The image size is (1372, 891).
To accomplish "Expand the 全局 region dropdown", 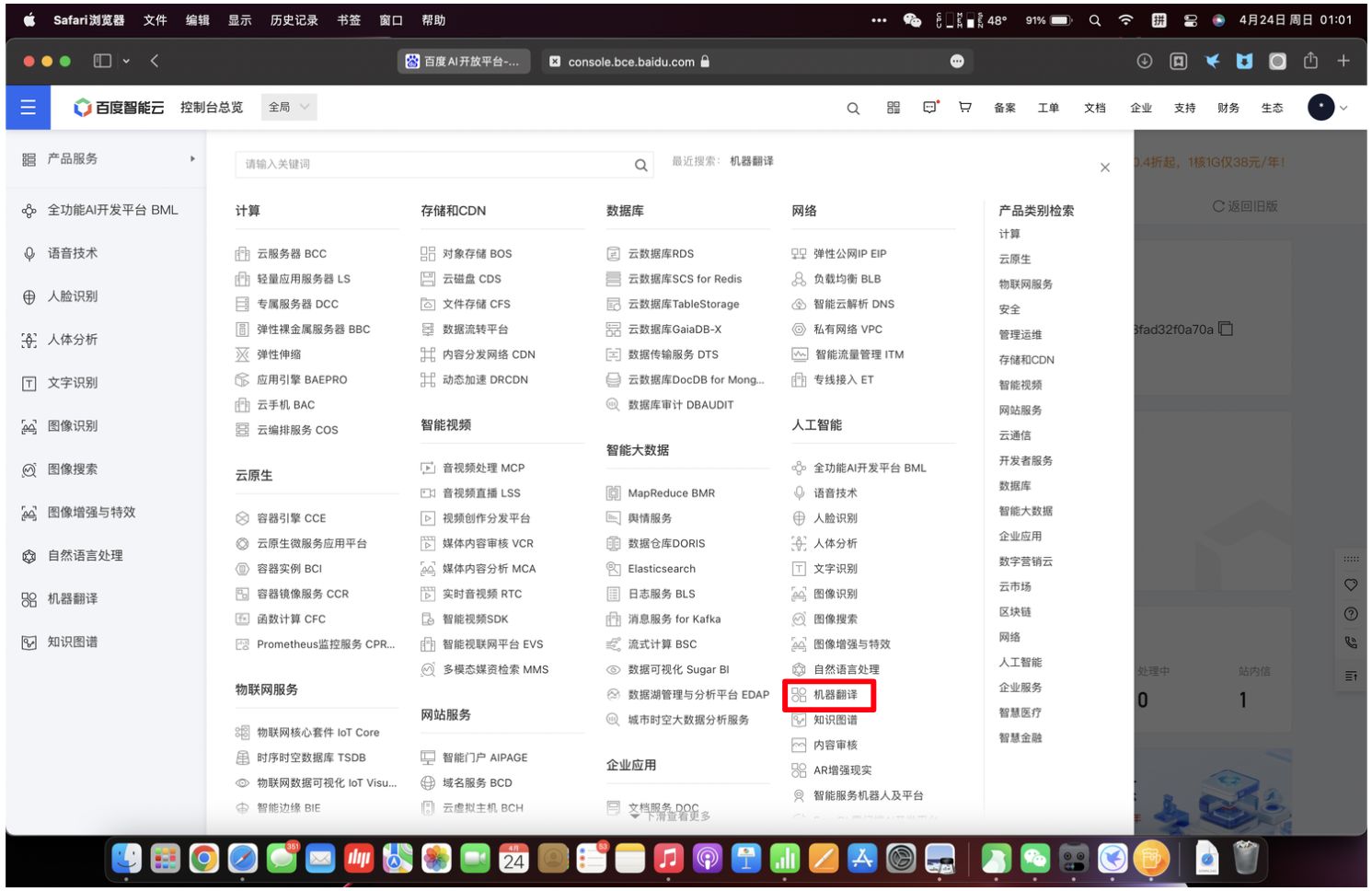I will (x=289, y=108).
